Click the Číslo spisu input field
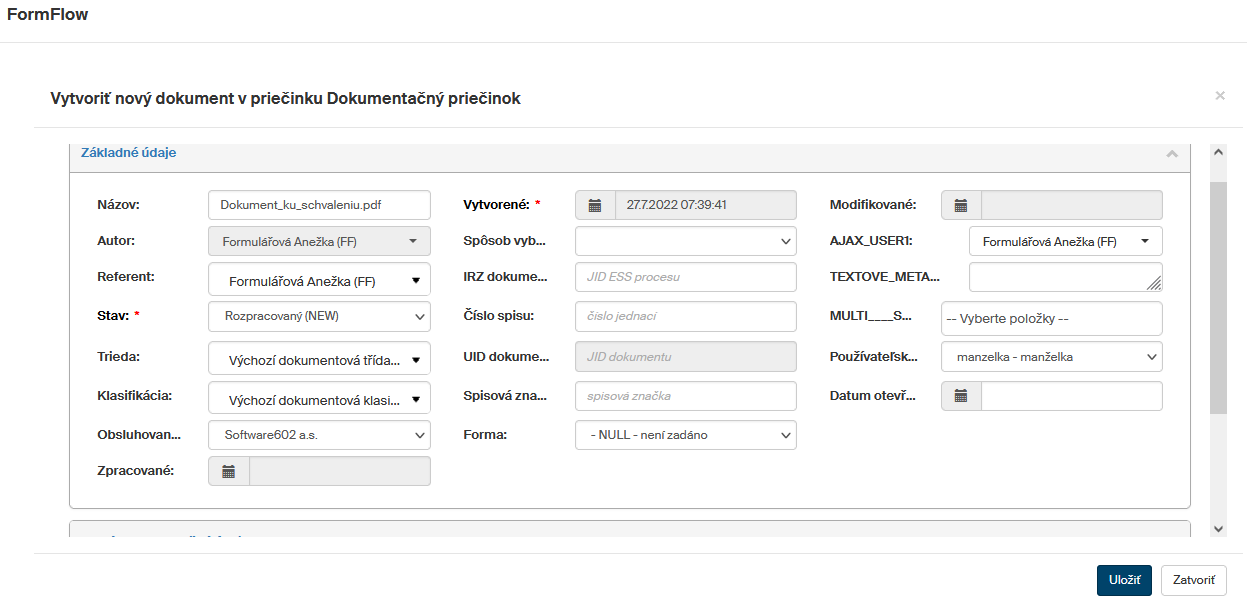Screen dimensions: 1247x603 click(x=686, y=316)
